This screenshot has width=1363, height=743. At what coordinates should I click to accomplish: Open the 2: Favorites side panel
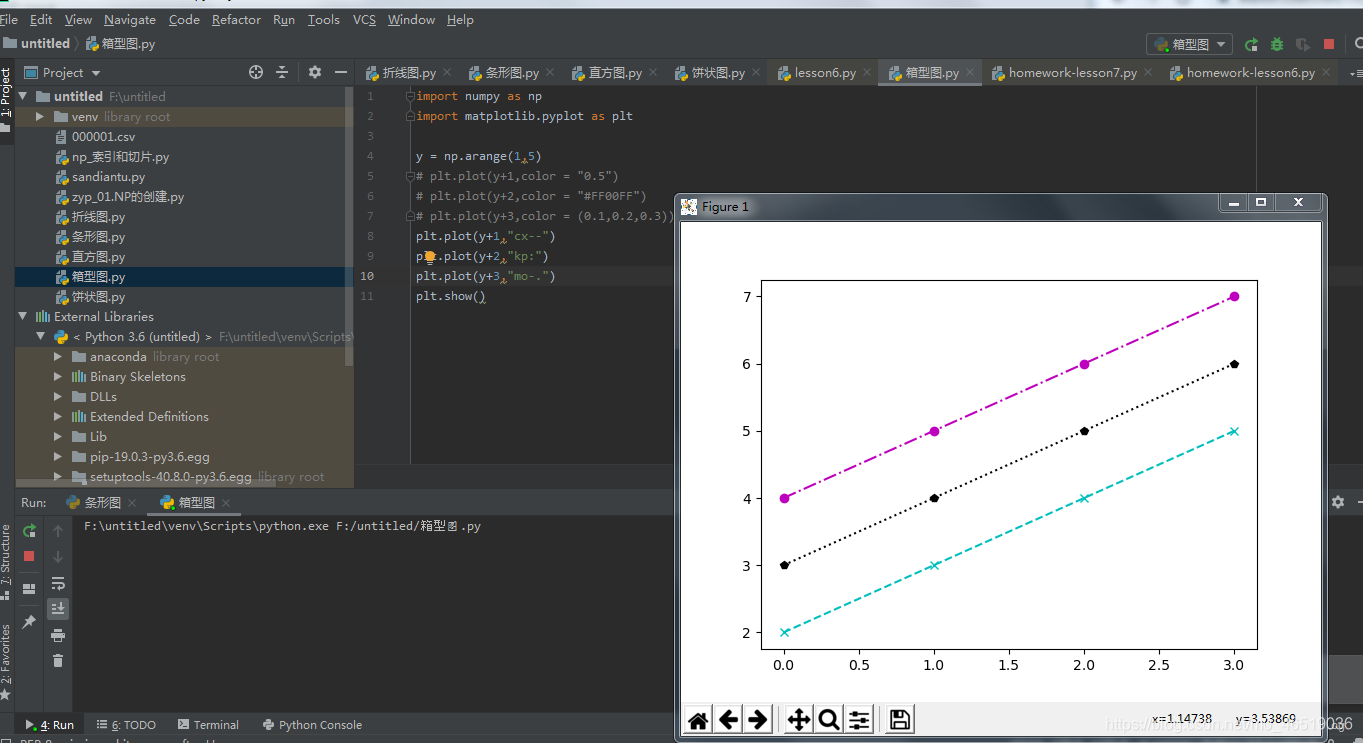pos(6,660)
